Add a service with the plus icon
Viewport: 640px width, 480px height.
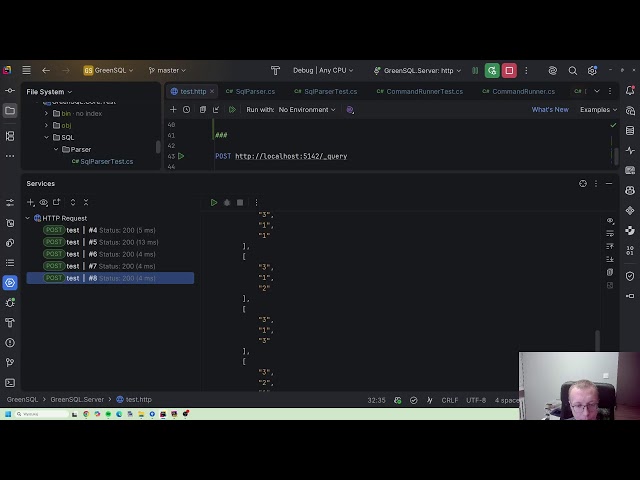point(30,202)
